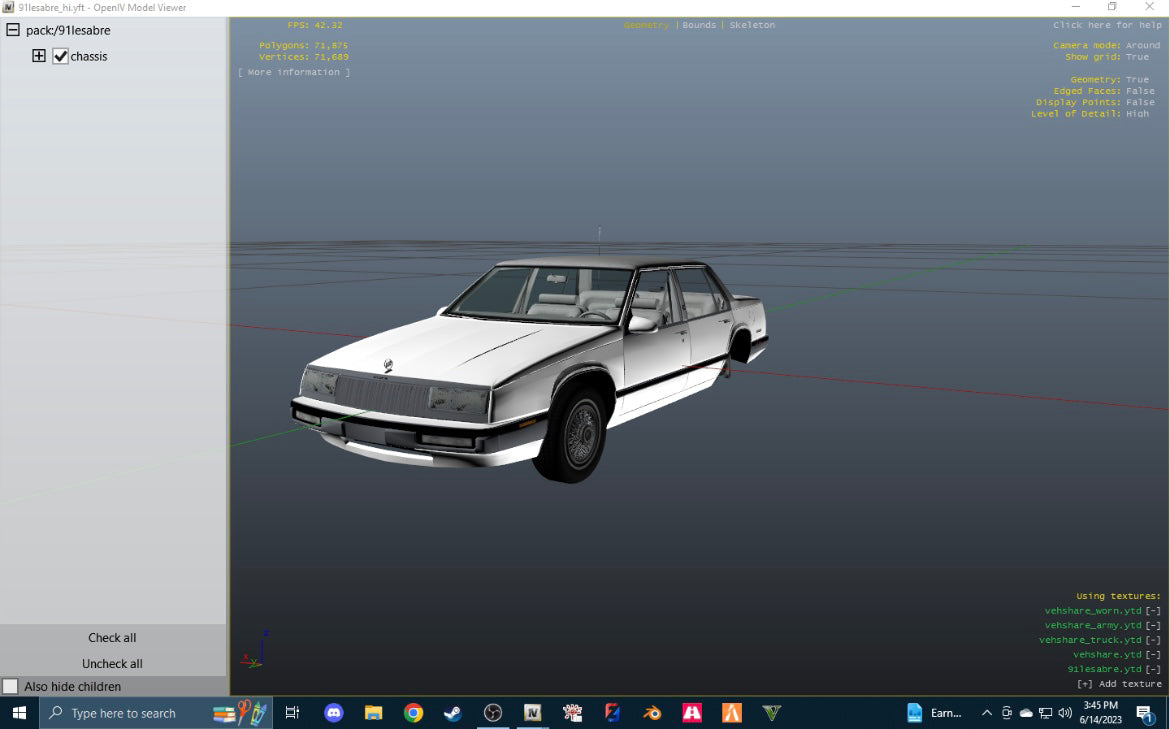The image size is (1169, 729).
Task: Open Steam from the taskbar
Action: [x=452, y=713]
